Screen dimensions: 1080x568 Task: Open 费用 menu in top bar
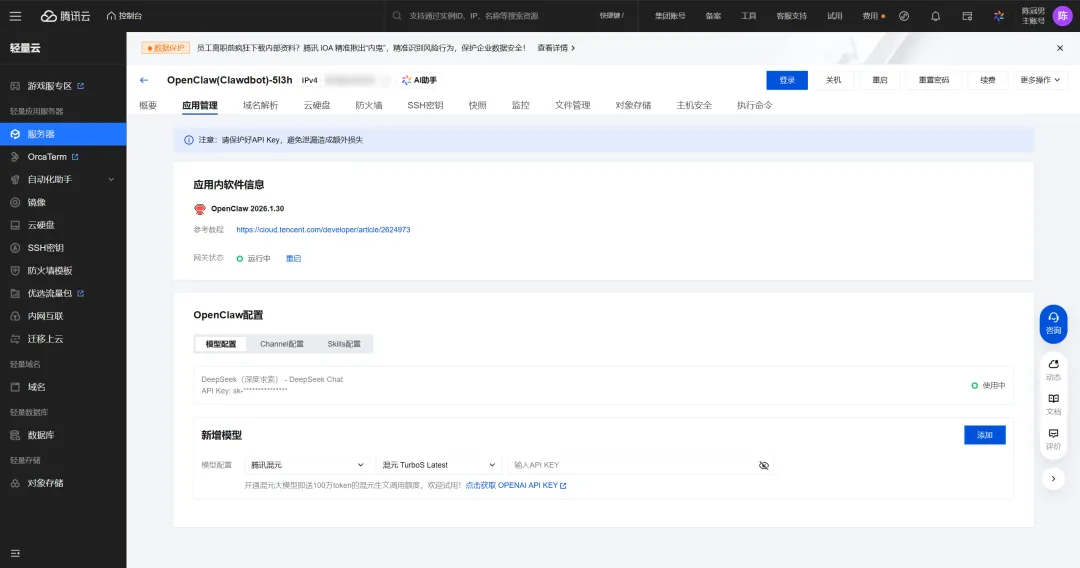[x=872, y=16]
